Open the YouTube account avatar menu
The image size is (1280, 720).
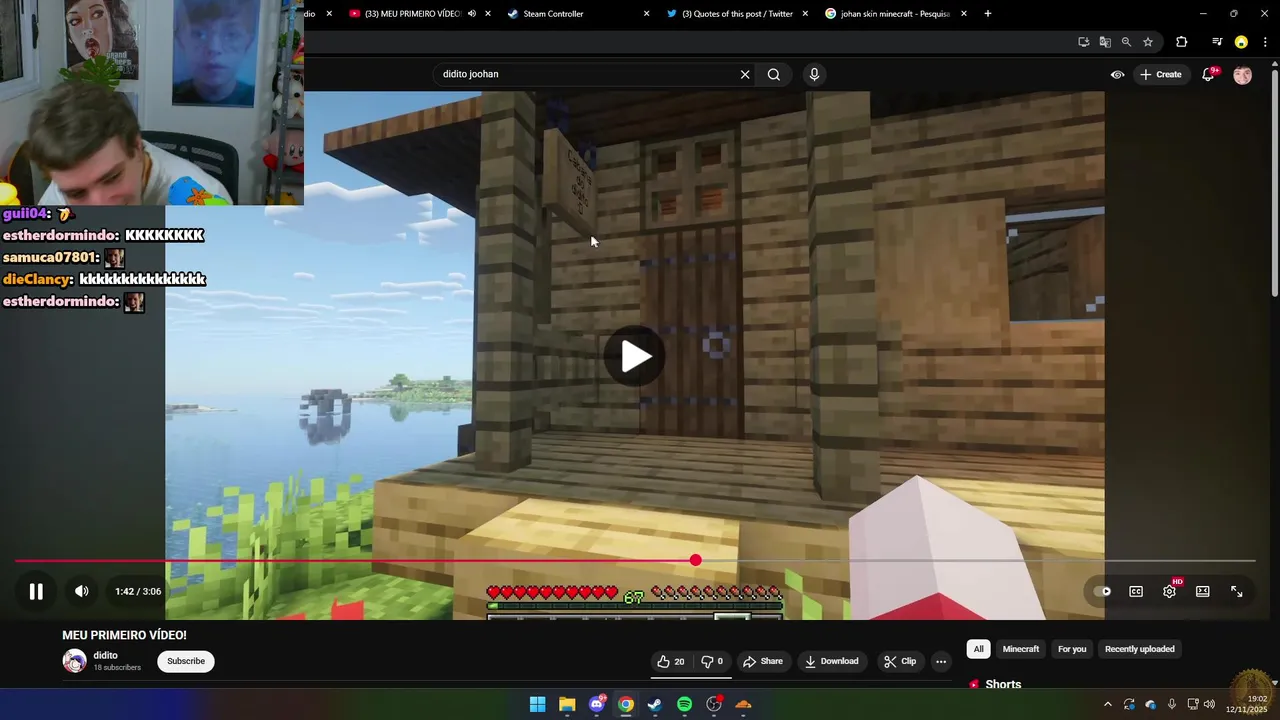[1242, 75]
